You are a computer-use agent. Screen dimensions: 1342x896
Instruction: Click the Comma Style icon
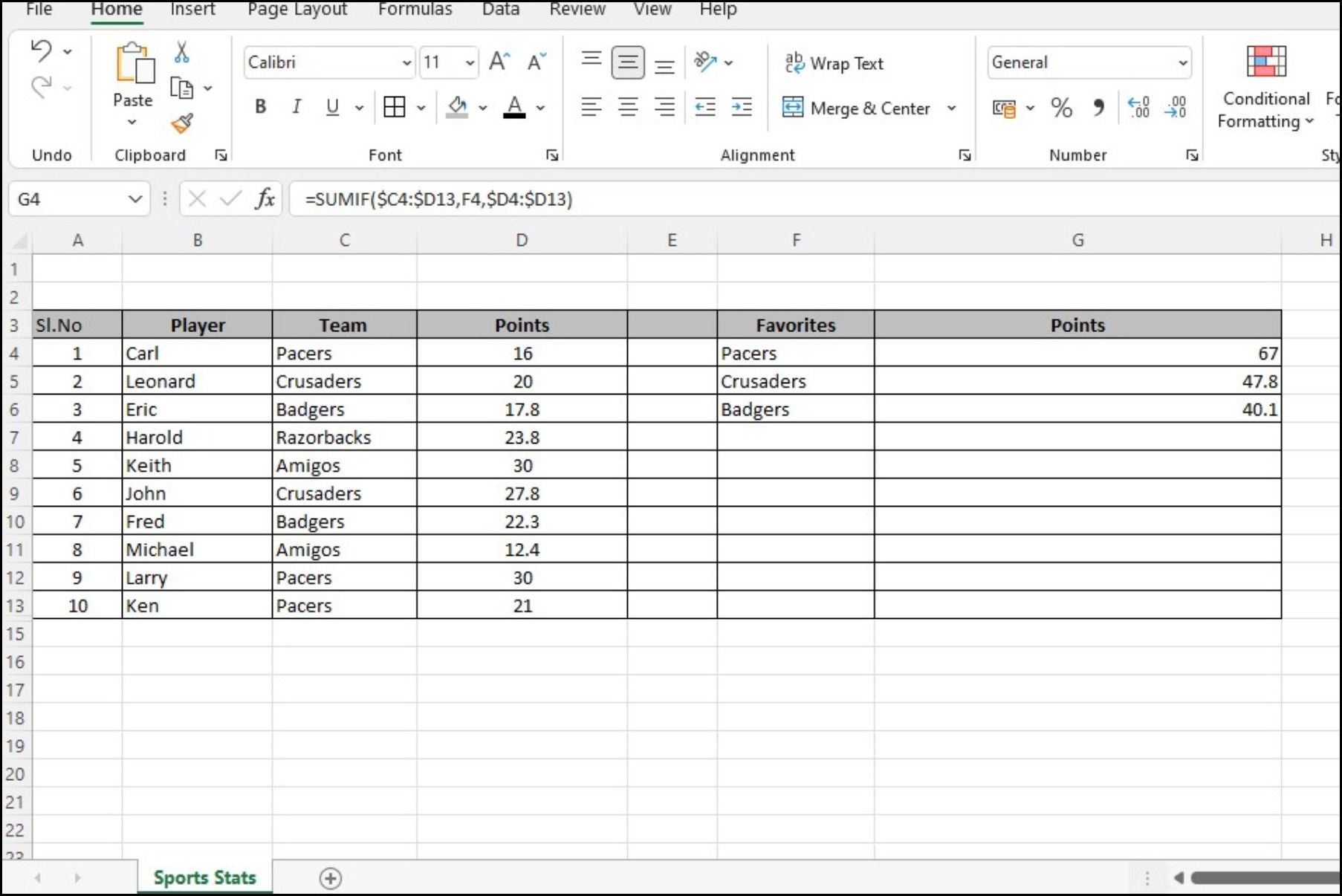1100,108
